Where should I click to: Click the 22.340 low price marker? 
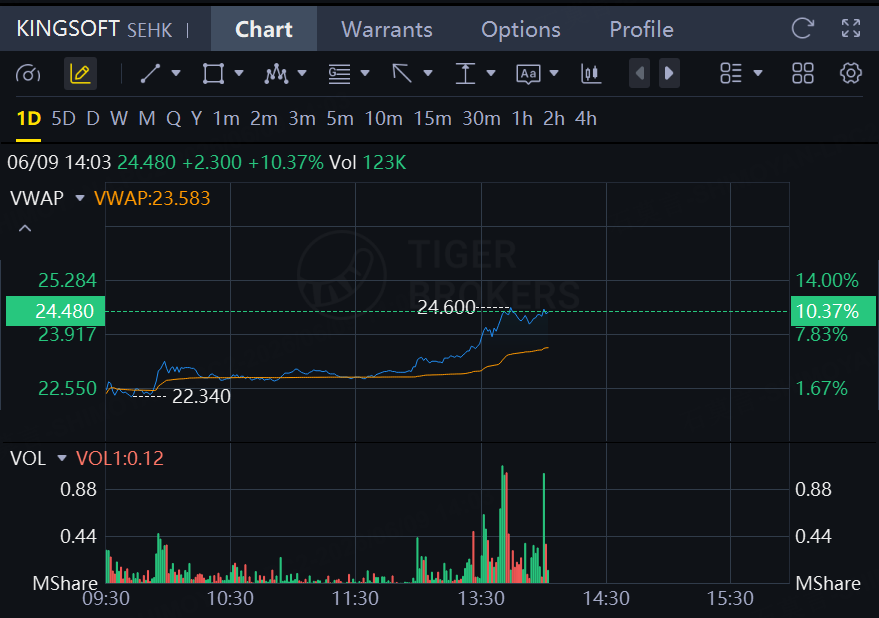[x=201, y=396]
